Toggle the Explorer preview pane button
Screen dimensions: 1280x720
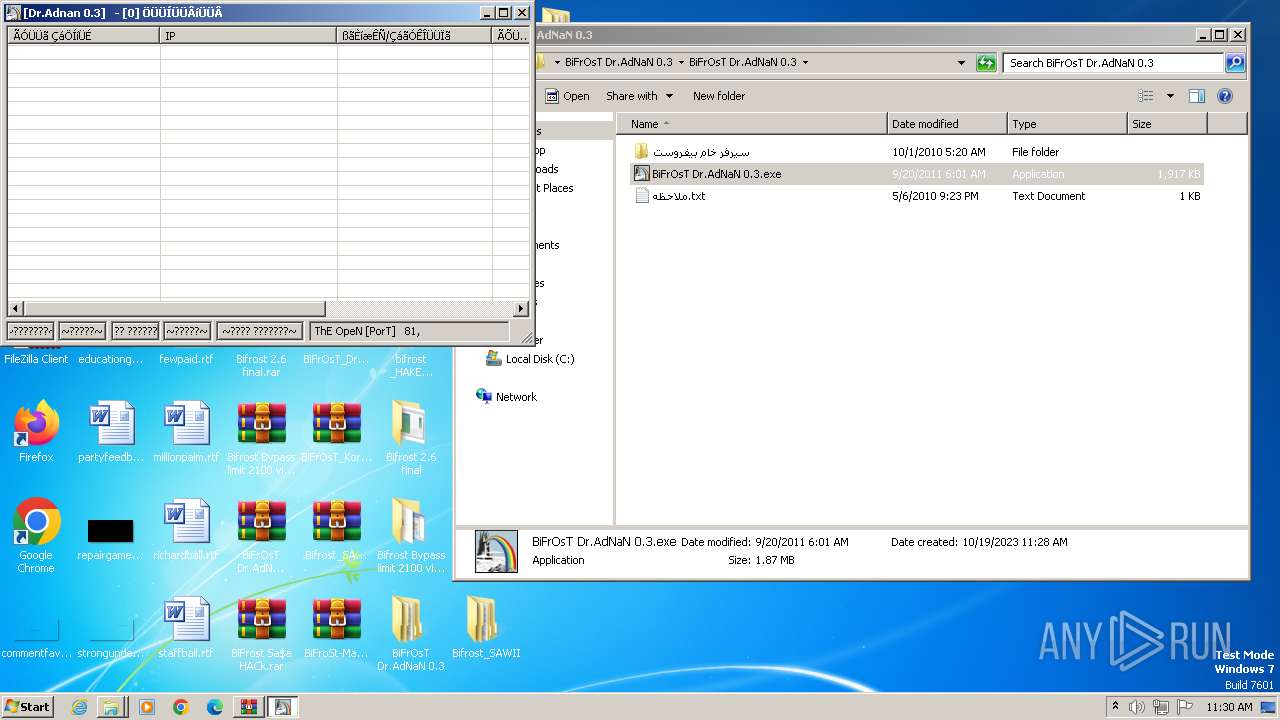[x=1197, y=96]
